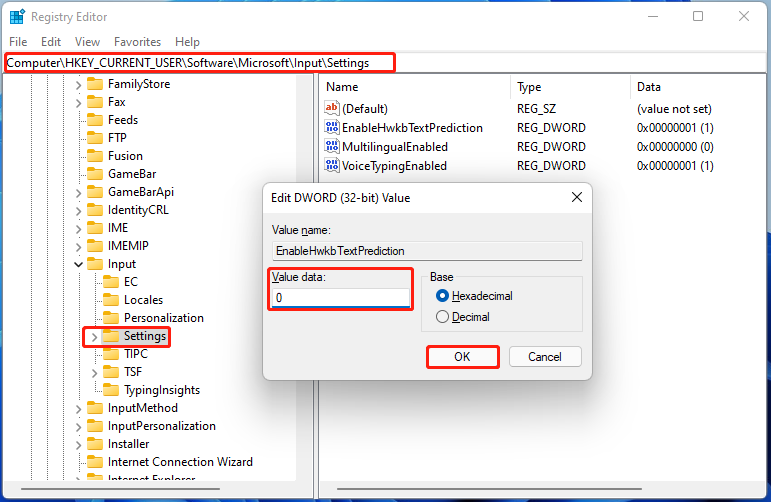The width and height of the screenshot is (771, 502).
Task: Click the VoiceTypingEnabled value name
Action: tap(394, 166)
